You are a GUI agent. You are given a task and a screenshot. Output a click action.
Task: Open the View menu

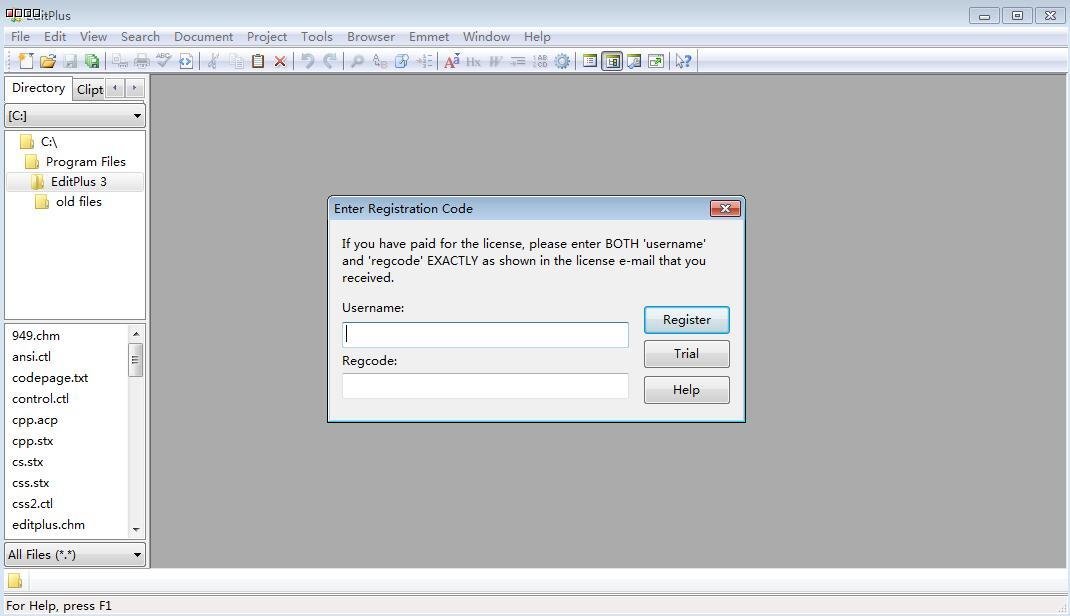tap(93, 37)
